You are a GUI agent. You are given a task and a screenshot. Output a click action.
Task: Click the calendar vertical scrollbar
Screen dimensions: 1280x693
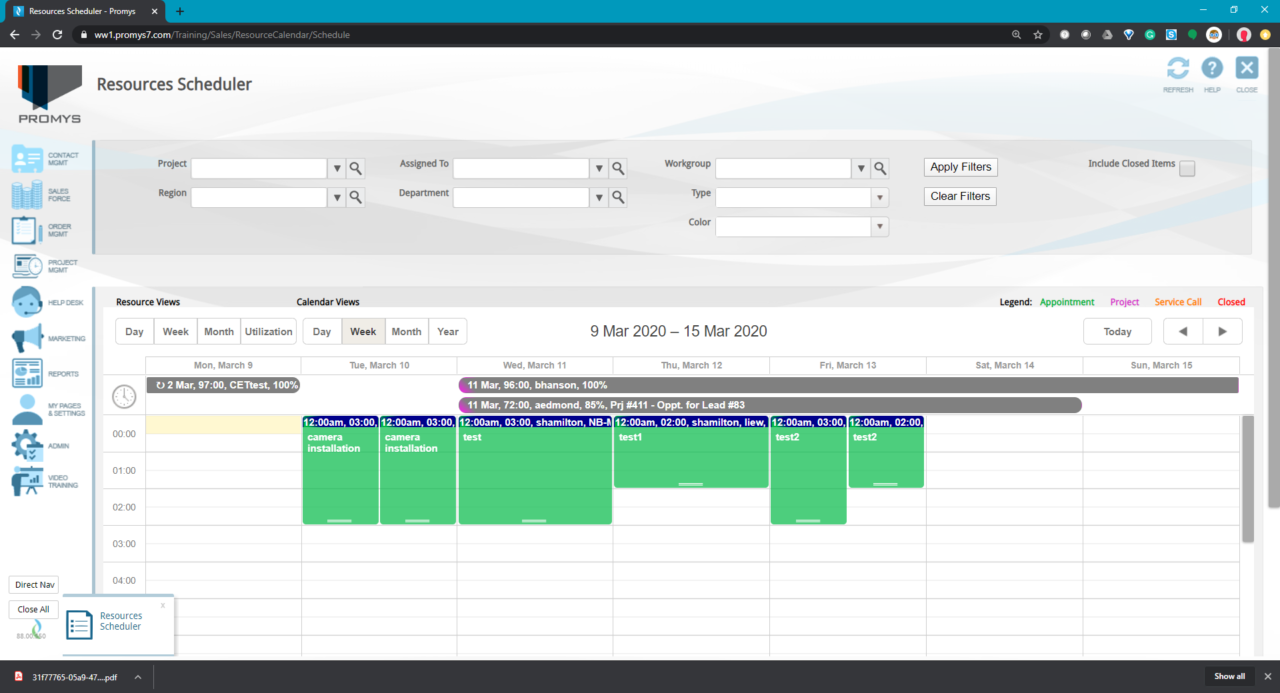click(x=1247, y=479)
